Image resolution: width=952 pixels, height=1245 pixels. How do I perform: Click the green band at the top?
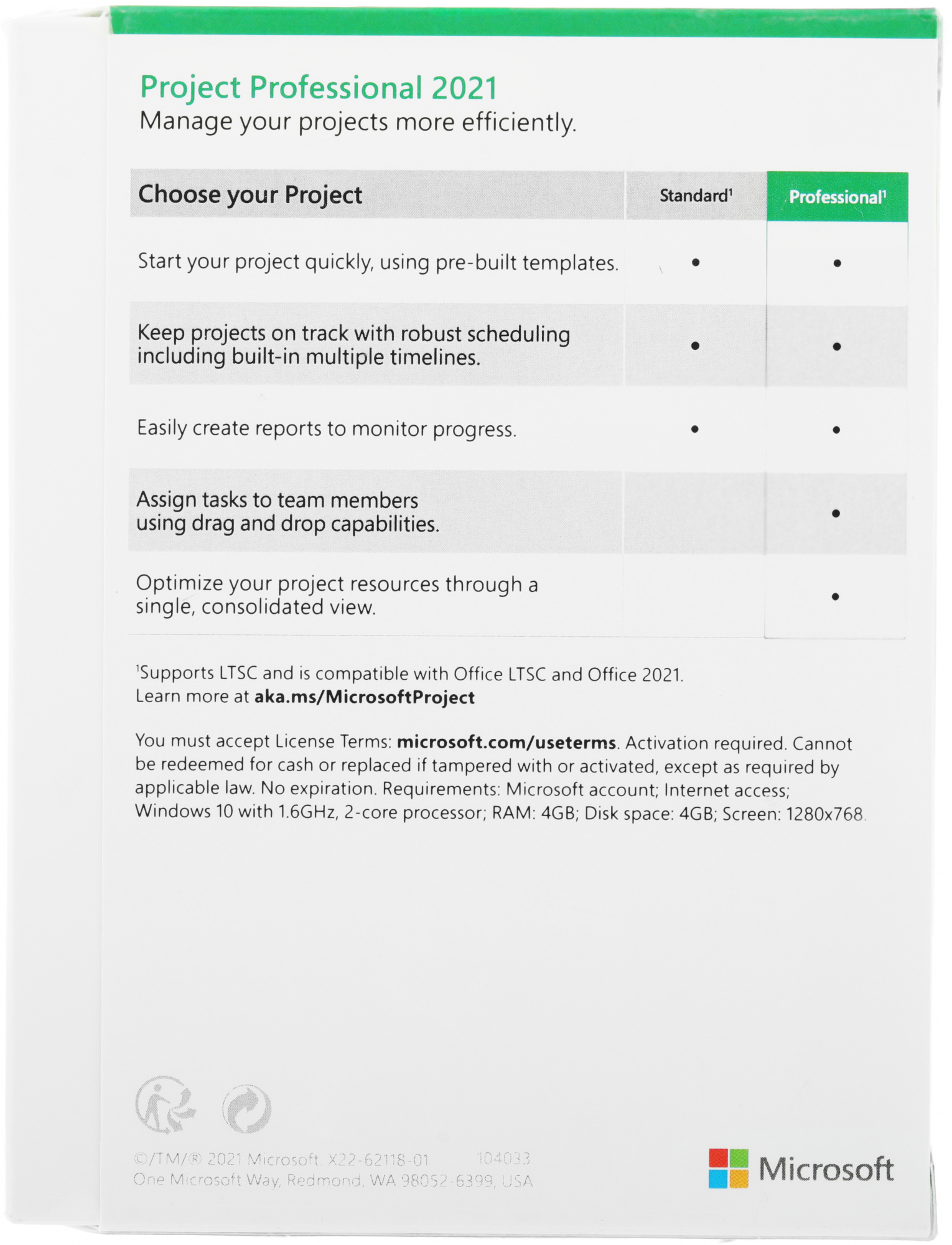(x=523, y=23)
